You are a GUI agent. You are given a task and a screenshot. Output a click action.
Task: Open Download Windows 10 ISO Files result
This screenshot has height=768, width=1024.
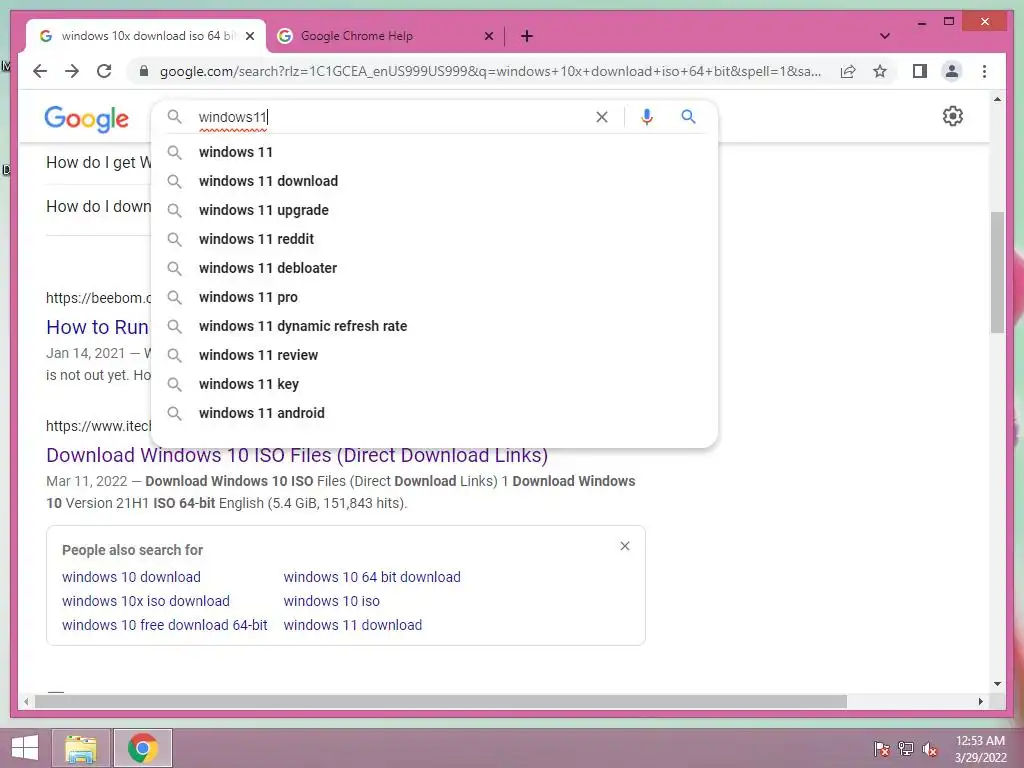click(x=297, y=455)
